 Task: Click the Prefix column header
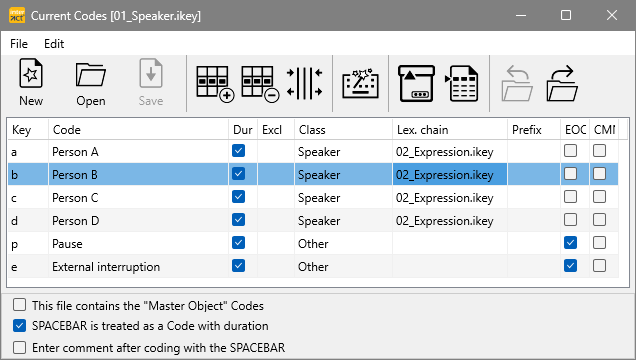point(534,130)
